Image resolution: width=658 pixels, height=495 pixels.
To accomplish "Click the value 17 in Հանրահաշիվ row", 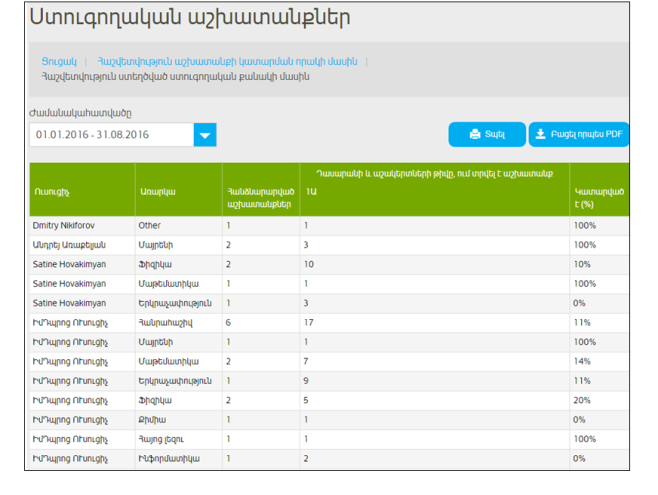I will click(x=308, y=323).
